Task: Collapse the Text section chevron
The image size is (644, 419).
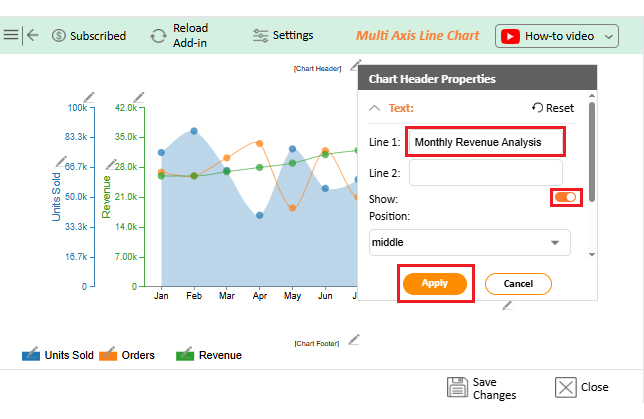Action: pos(375,108)
